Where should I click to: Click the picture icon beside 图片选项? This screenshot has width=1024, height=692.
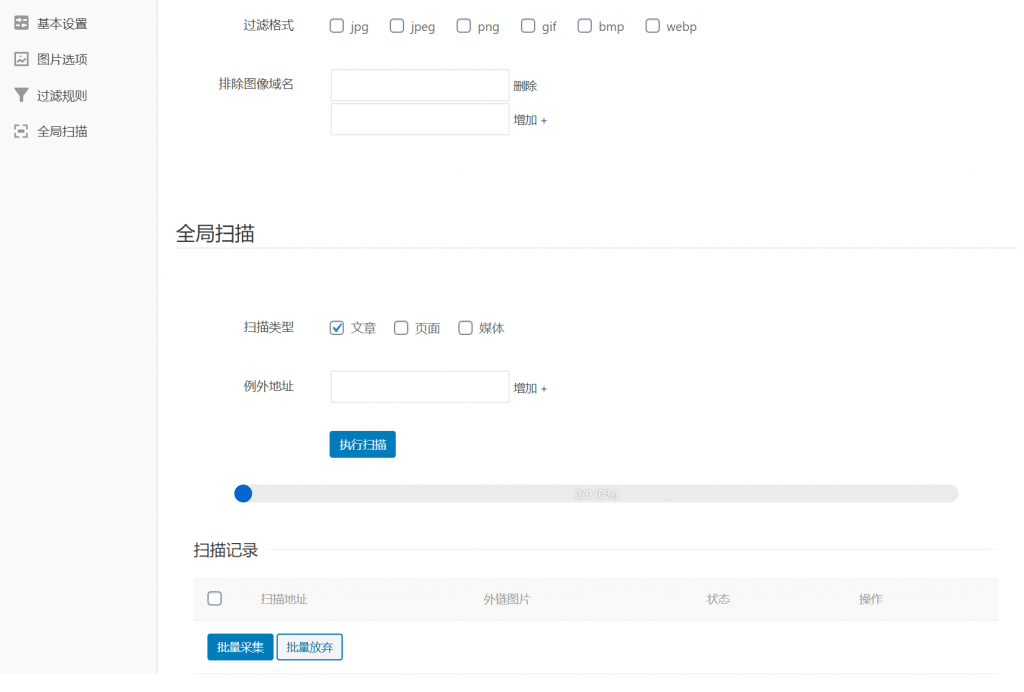click(x=22, y=58)
